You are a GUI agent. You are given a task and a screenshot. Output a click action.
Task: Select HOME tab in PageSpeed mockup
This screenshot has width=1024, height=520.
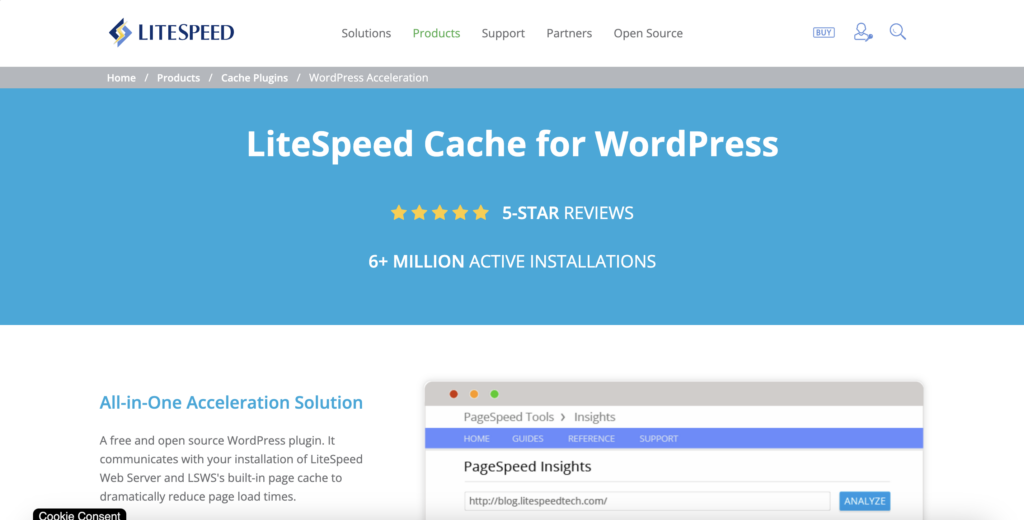[477, 438]
